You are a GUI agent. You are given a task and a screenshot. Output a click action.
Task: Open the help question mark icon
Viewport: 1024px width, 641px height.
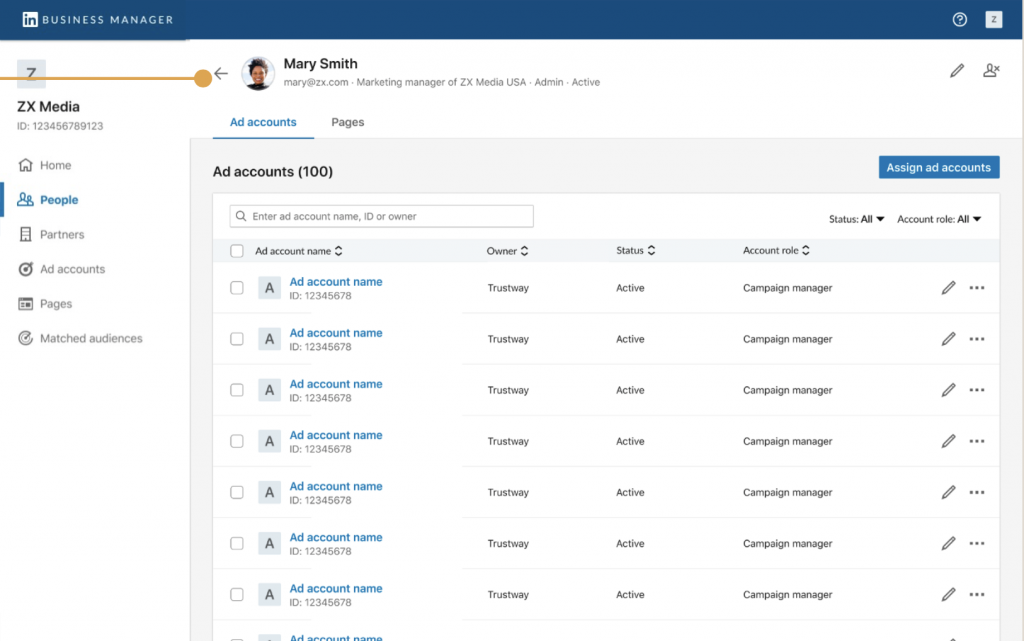[960, 20]
